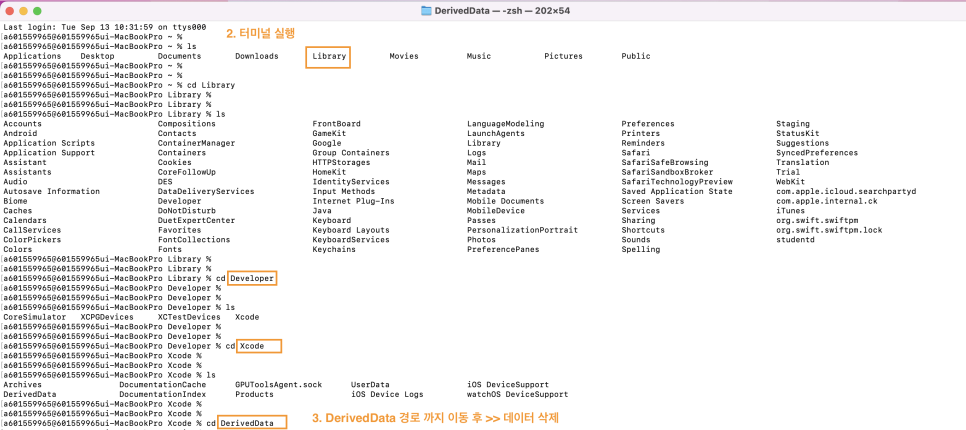Select the 'studentd' entry
966x430 pixels.
(795, 240)
